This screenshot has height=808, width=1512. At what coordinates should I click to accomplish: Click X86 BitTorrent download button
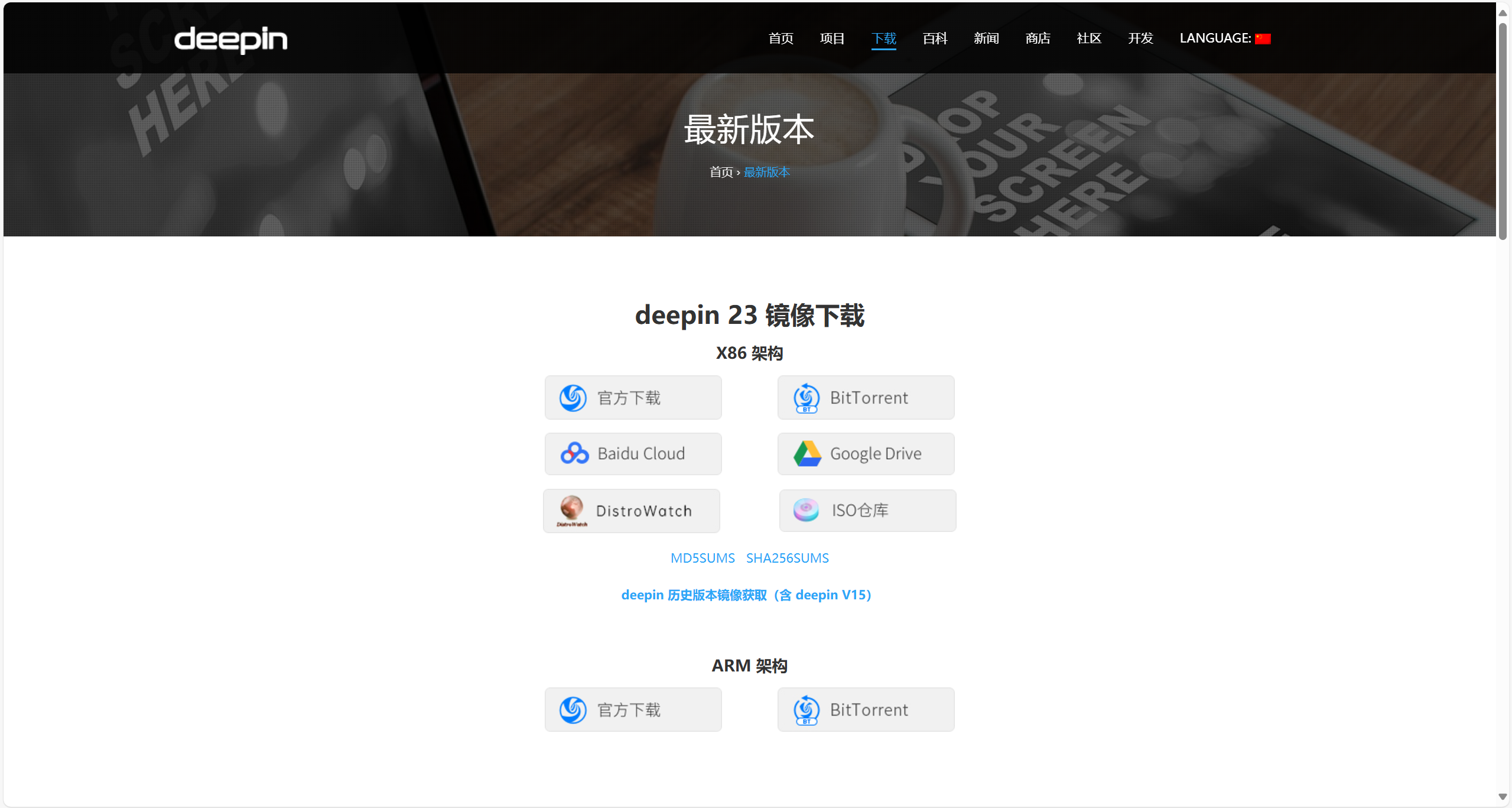(866, 398)
